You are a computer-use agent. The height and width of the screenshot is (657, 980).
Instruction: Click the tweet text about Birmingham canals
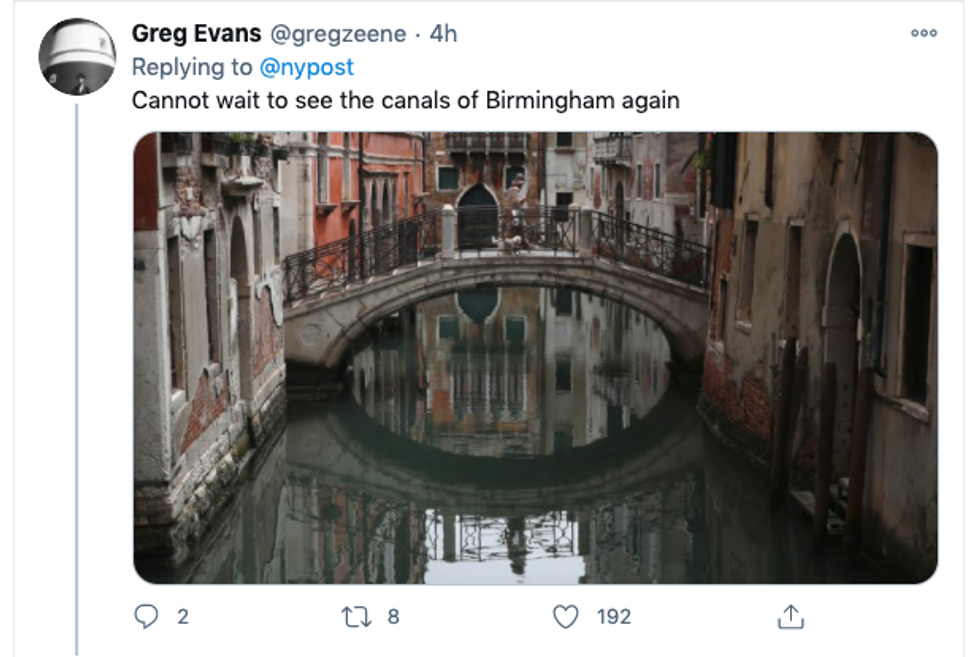(x=406, y=101)
